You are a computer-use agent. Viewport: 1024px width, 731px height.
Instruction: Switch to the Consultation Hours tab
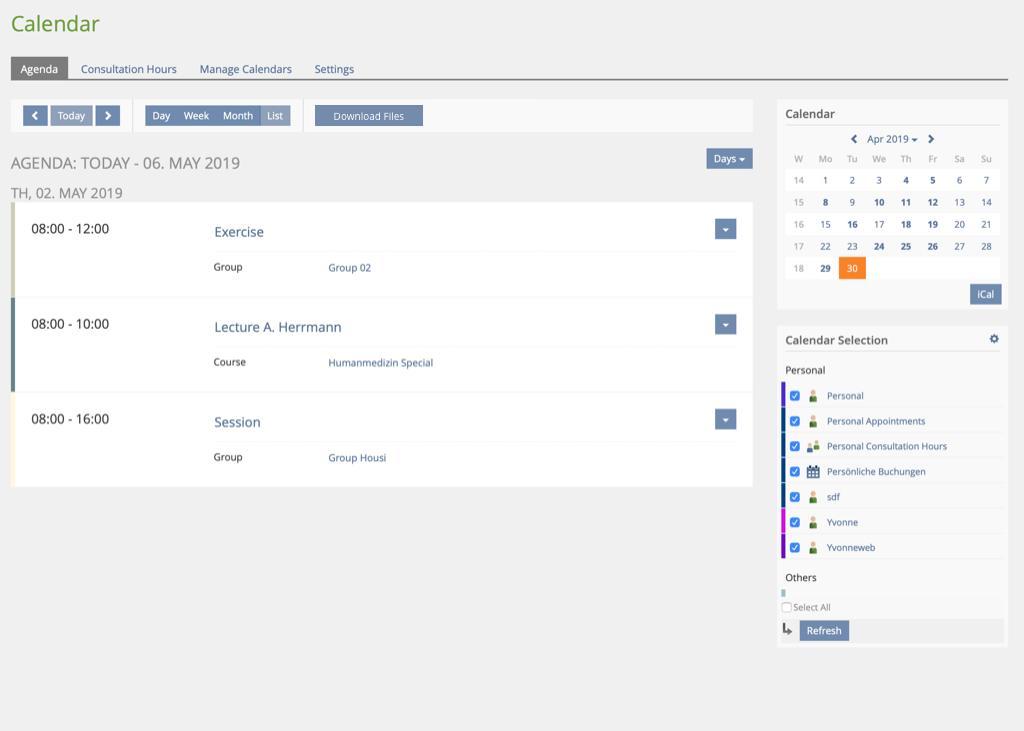coord(128,69)
